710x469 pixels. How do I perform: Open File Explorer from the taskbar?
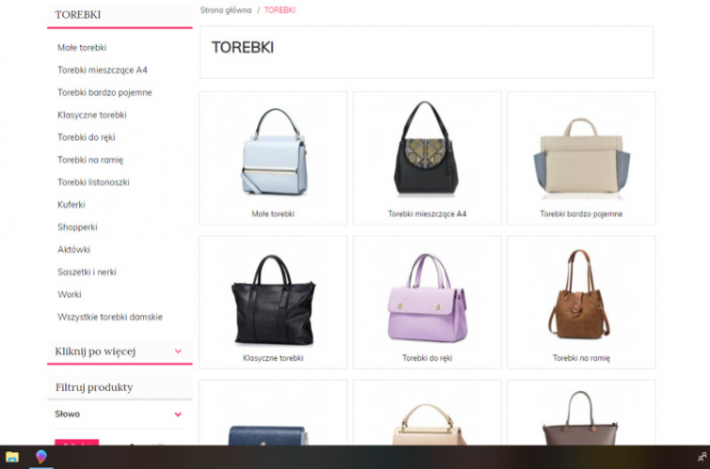tap(12, 457)
